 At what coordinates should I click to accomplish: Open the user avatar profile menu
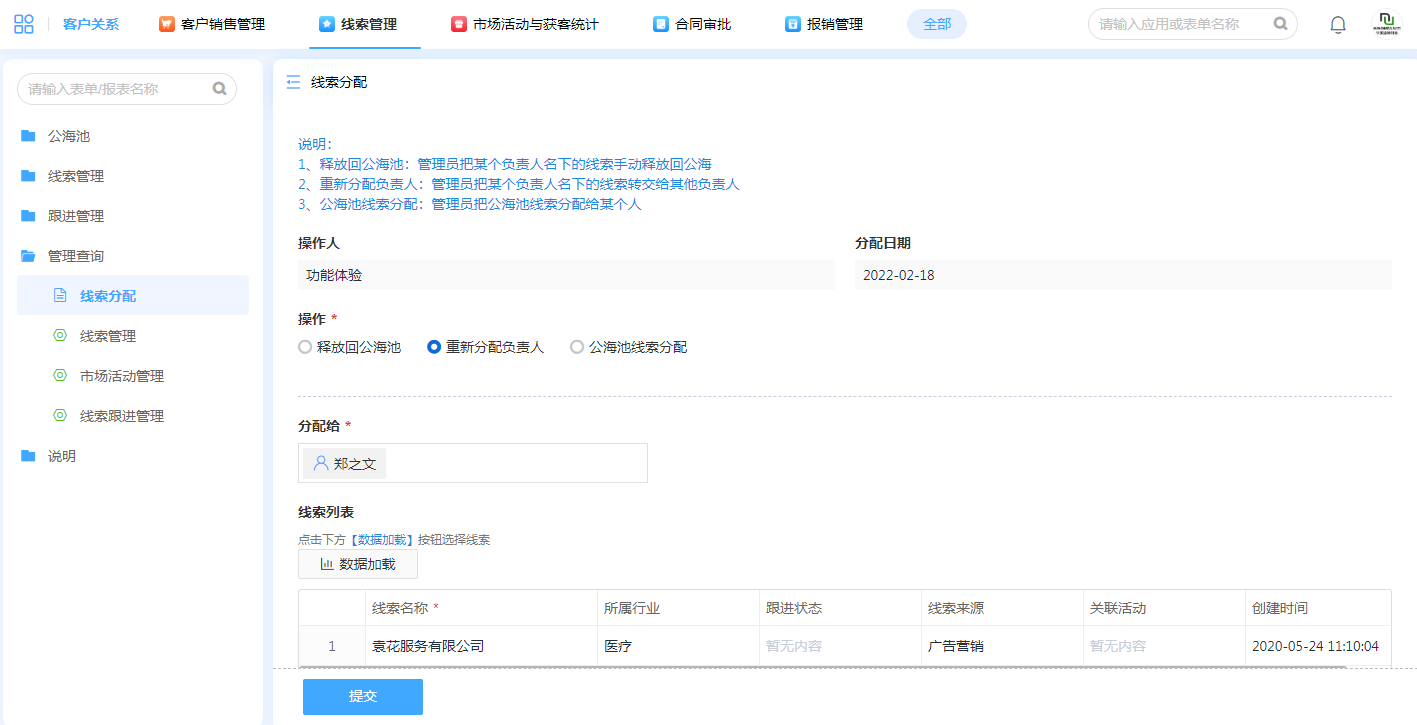(x=1386, y=24)
